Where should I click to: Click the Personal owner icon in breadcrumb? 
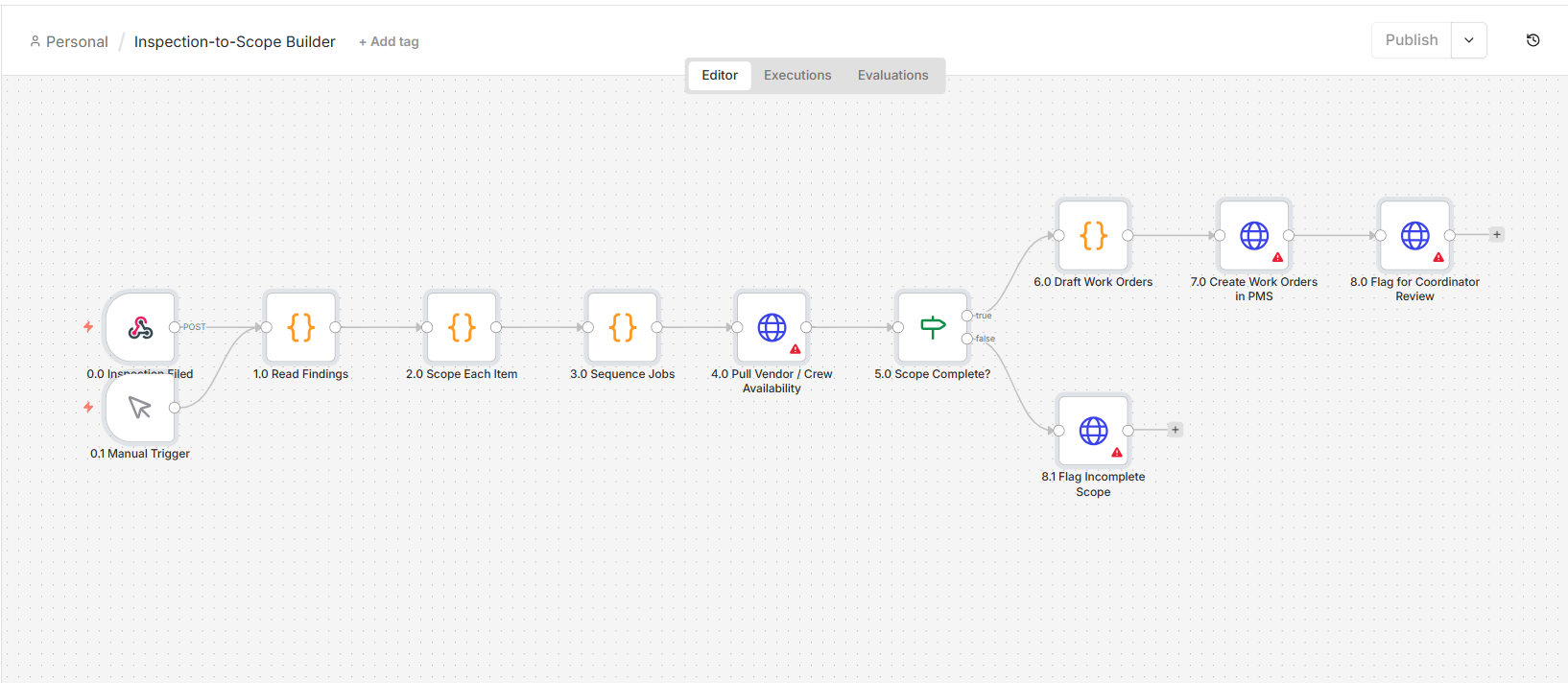[36, 41]
